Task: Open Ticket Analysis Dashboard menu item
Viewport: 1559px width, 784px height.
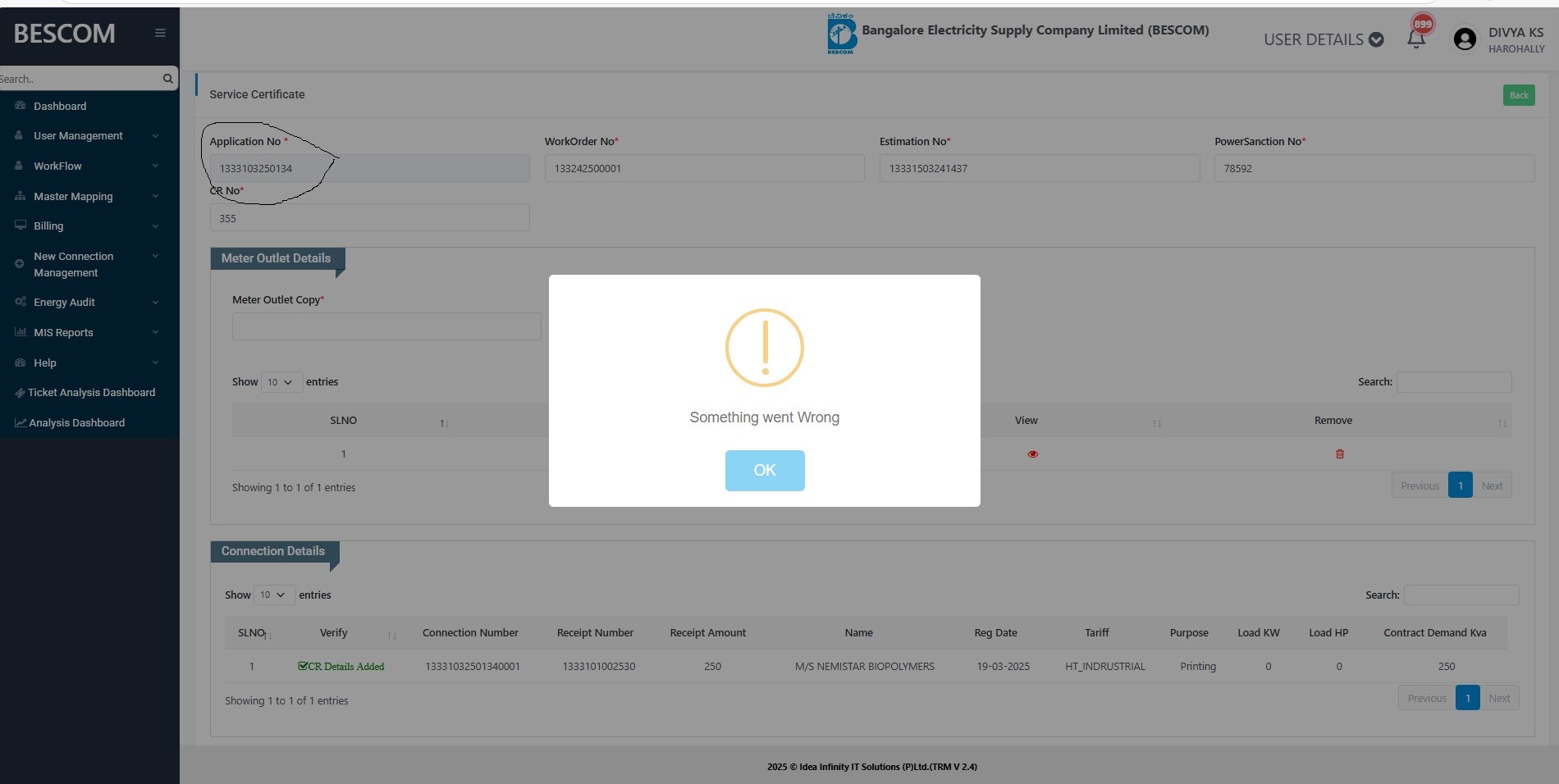Action: click(91, 392)
